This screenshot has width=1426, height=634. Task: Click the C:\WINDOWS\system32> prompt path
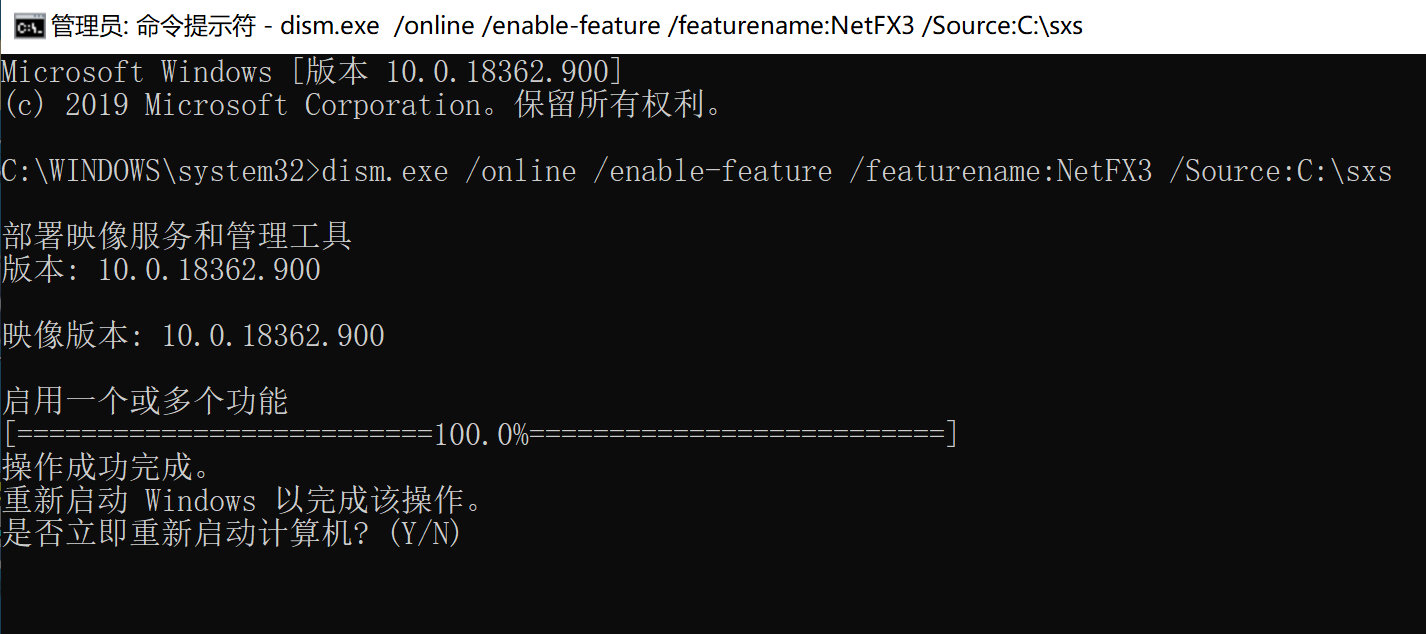click(x=161, y=171)
